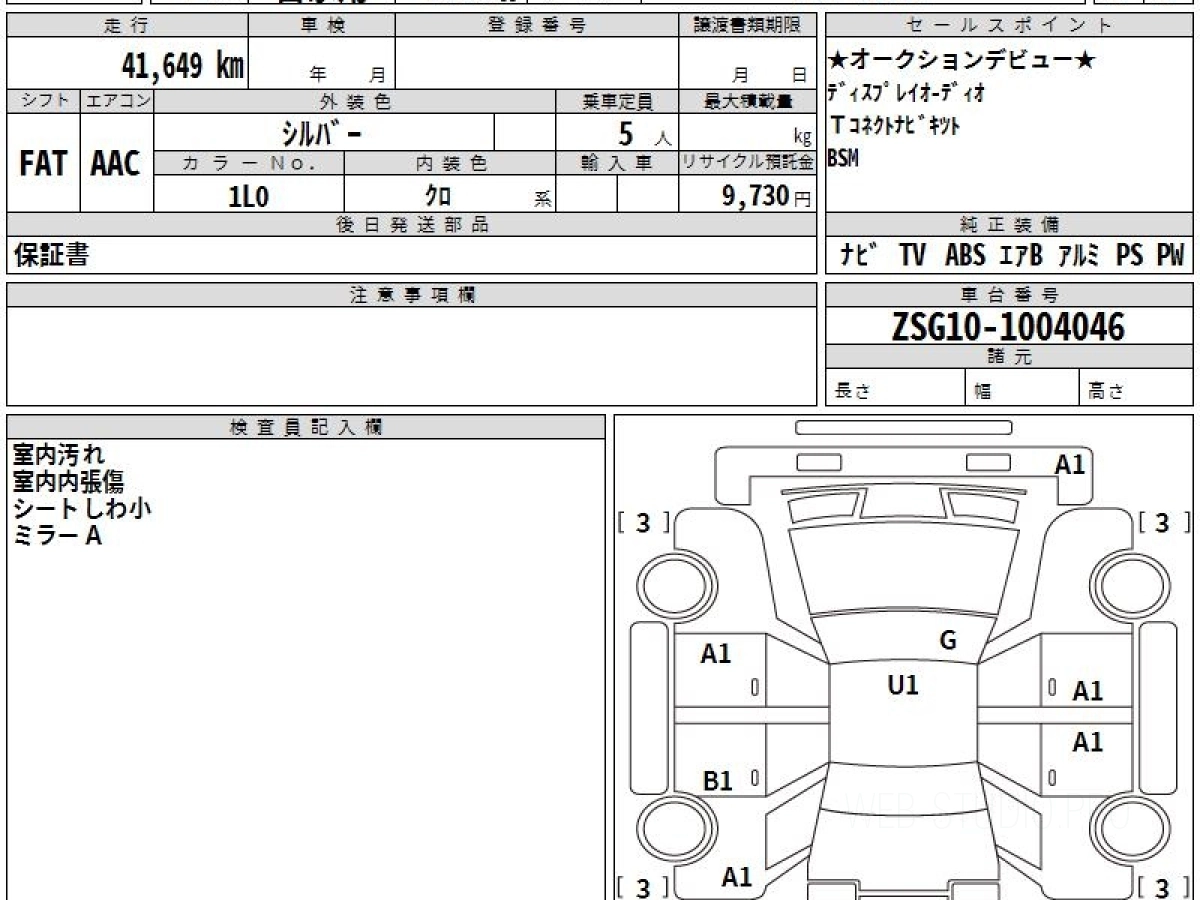The image size is (1200, 900).
Task: Click the 諸元 header
Action: [1009, 357]
